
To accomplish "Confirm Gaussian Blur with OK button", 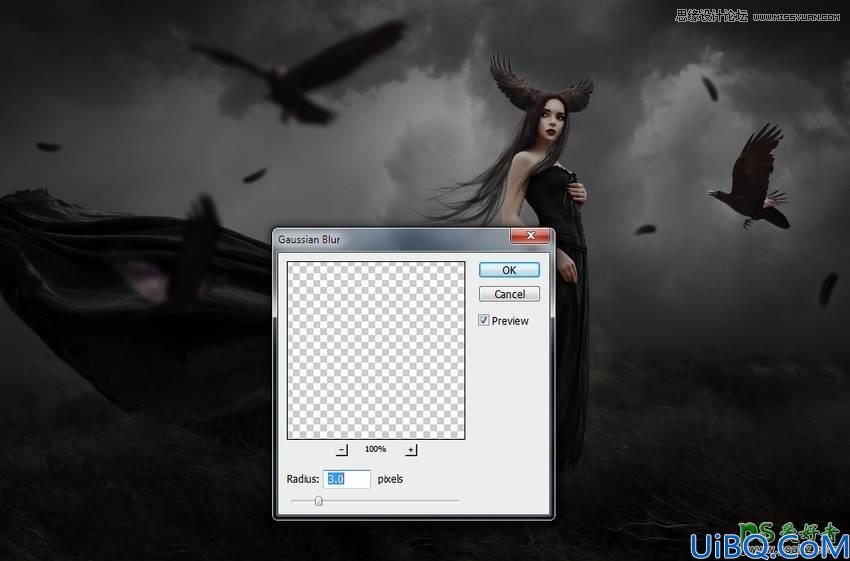I will tap(509, 270).
